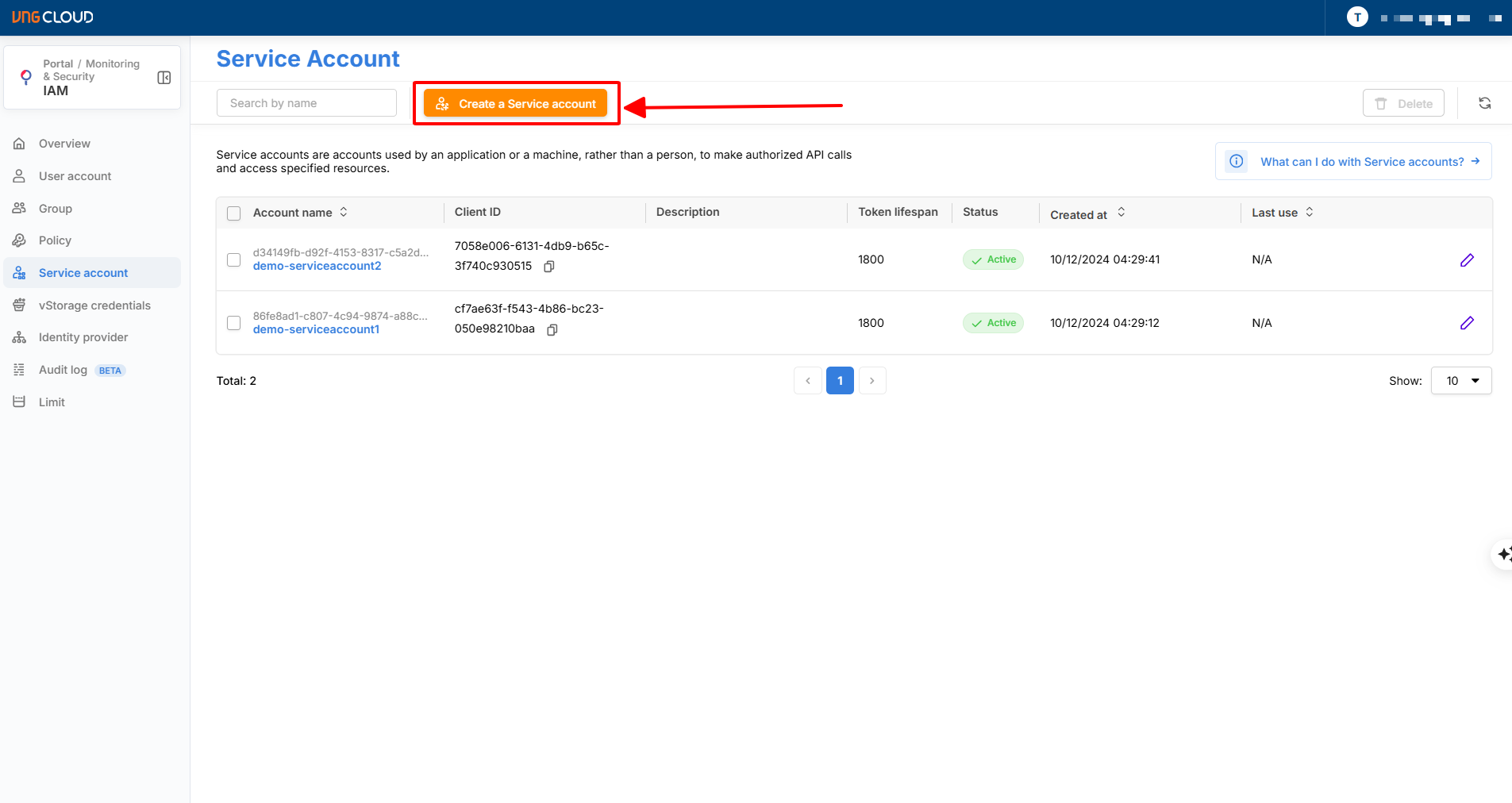The image size is (1512, 803).
Task: Go to the next page arrow
Action: click(x=871, y=381)
